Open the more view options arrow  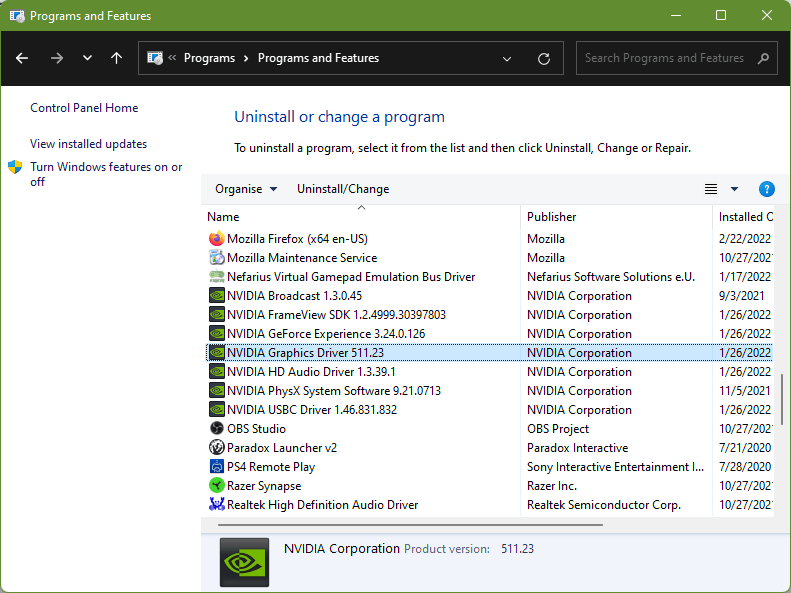coord(734,189)
